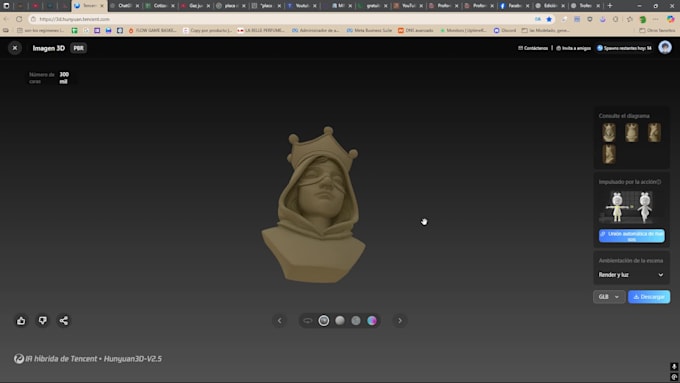Click the Tencent Hunyuan3D logo text
Image resolution: width=680 pixels, height=383 pixels.
(x=88, y=359)
